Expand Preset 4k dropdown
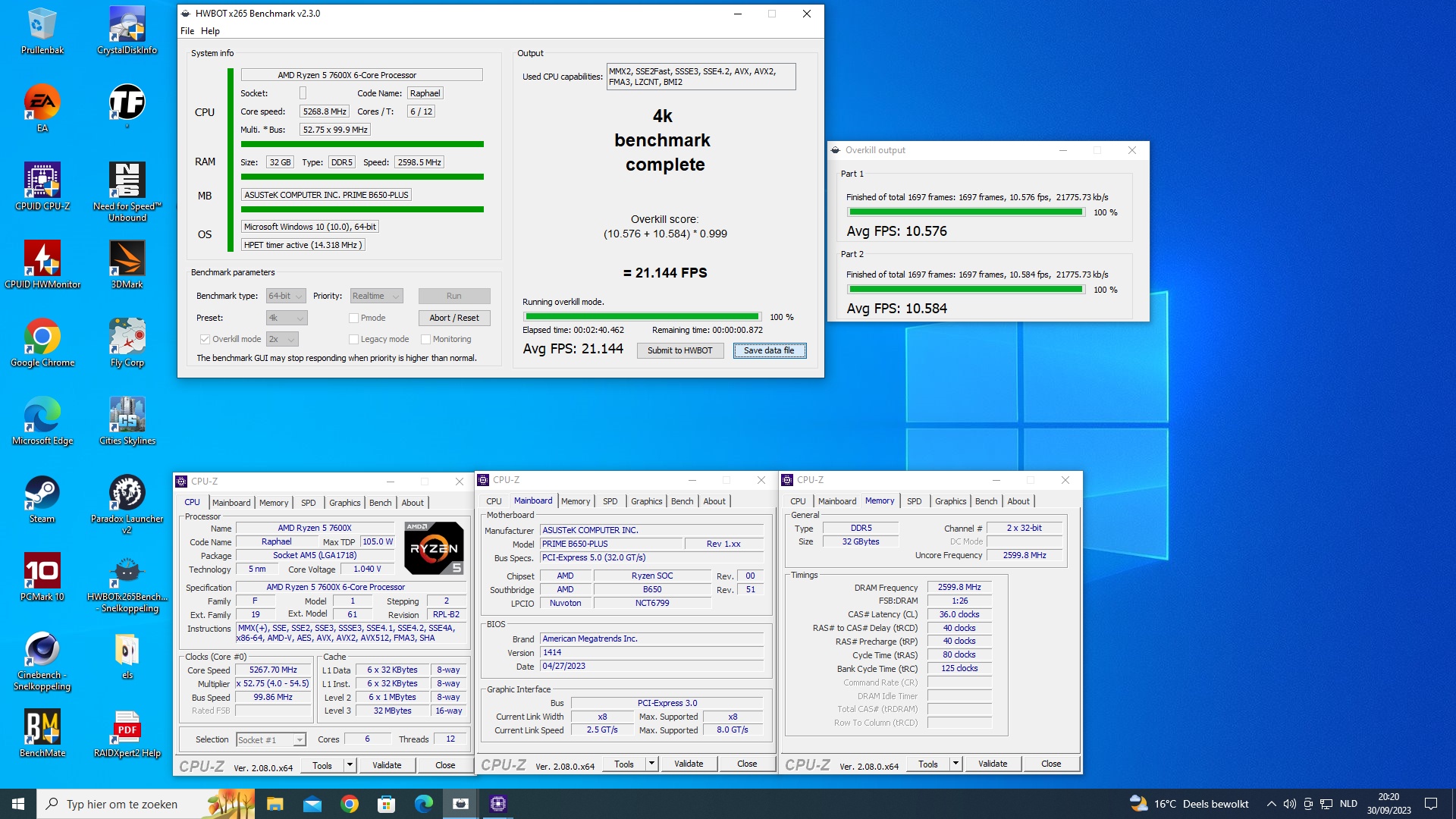 287,318
